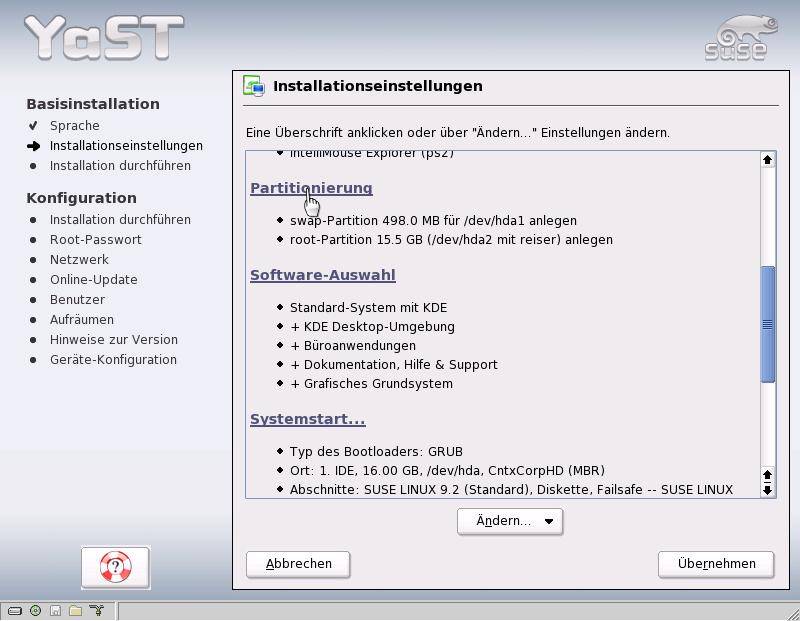
Task: Open the Partitionierung settings link
Action: tap(311, 188)
